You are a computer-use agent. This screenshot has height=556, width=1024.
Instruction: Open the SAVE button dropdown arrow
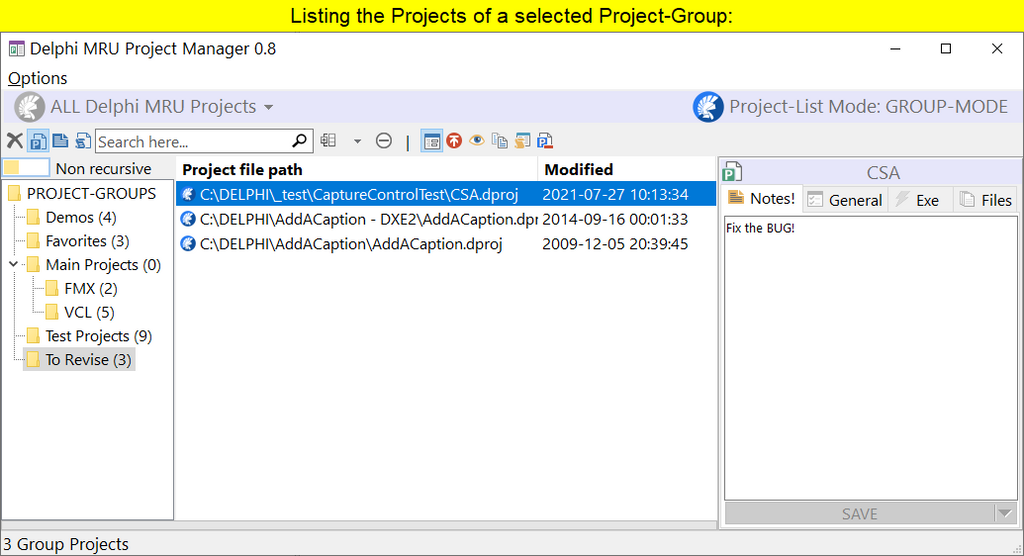tap(1004, 513)
